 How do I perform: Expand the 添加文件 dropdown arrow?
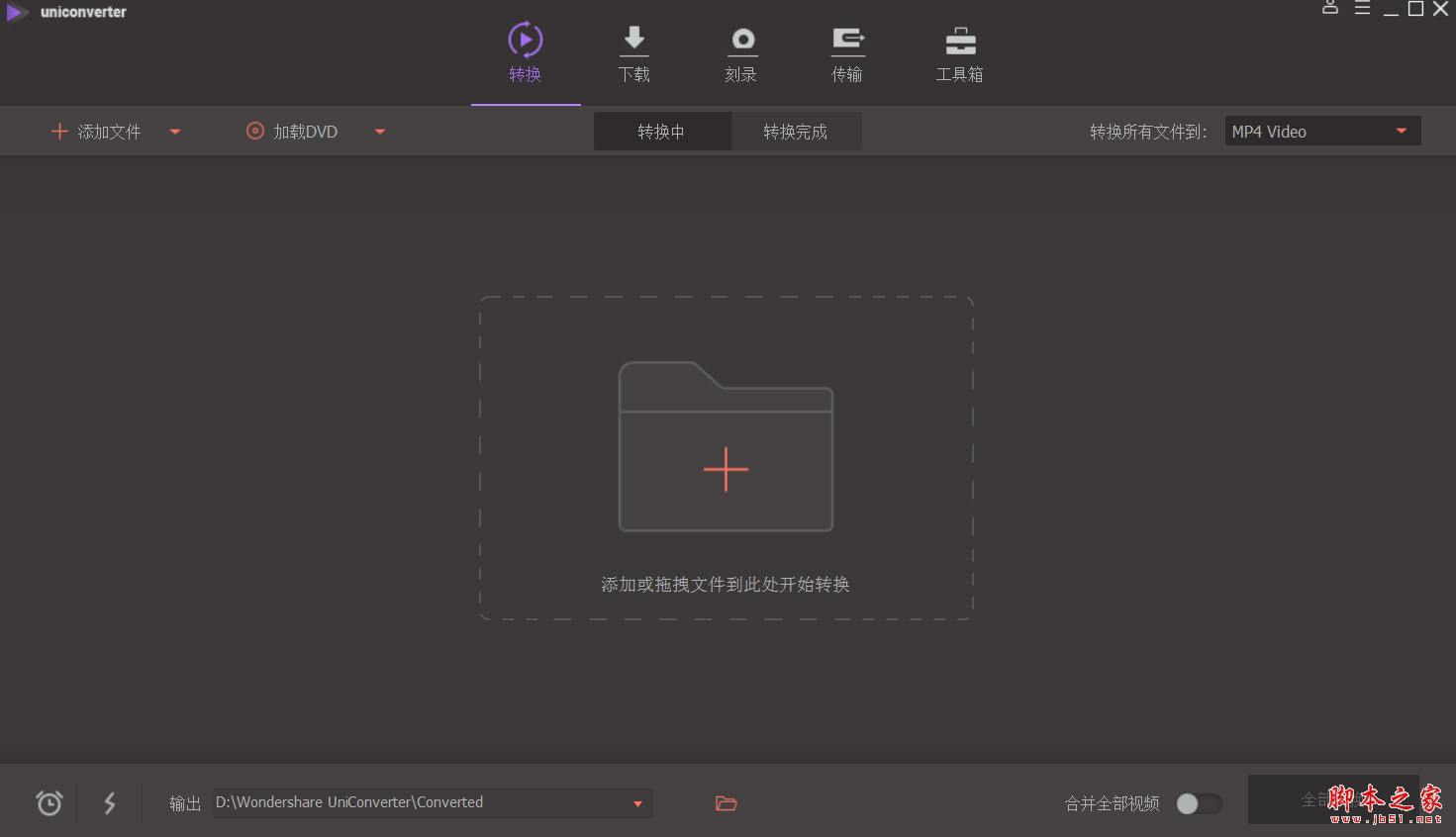pos(175,131)
